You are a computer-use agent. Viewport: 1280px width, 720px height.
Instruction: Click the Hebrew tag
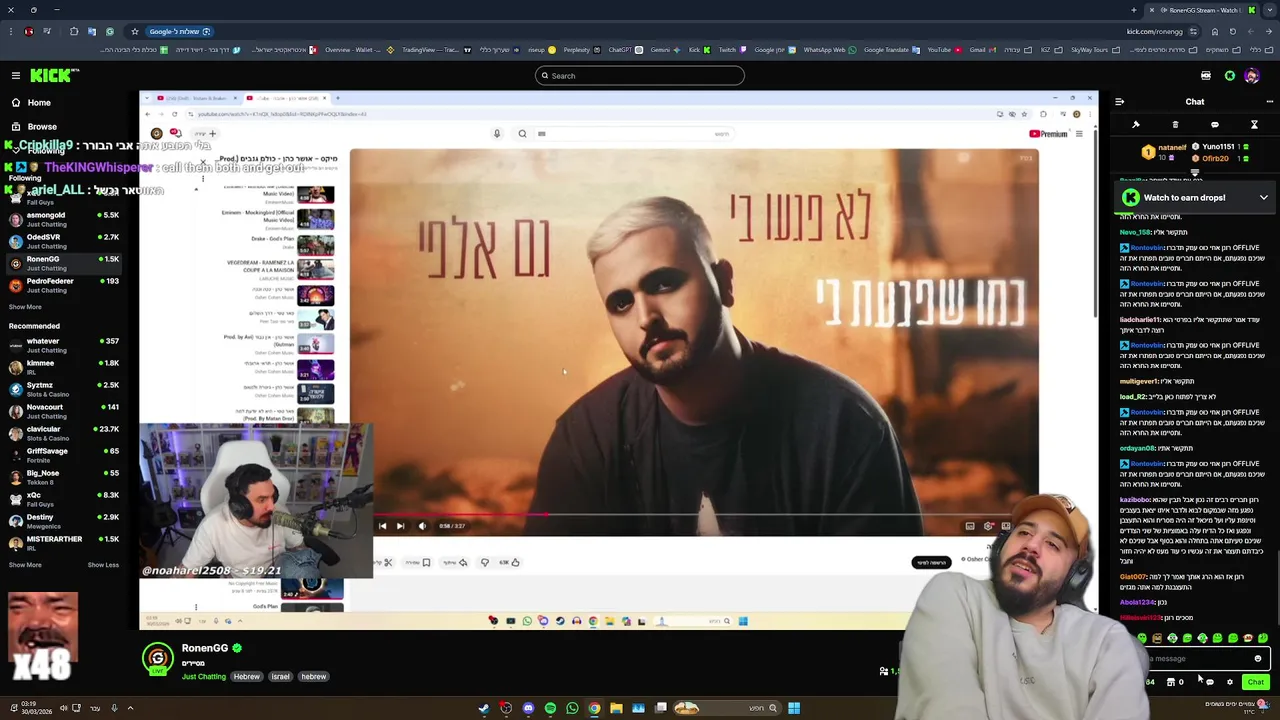(x=247, y=677)
